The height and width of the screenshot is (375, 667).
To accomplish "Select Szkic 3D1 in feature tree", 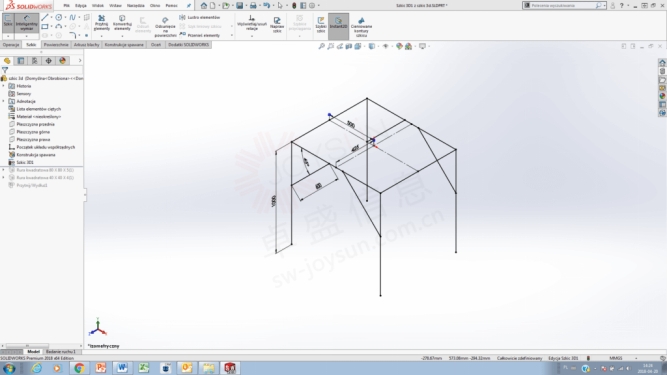I will coord(25,162).
